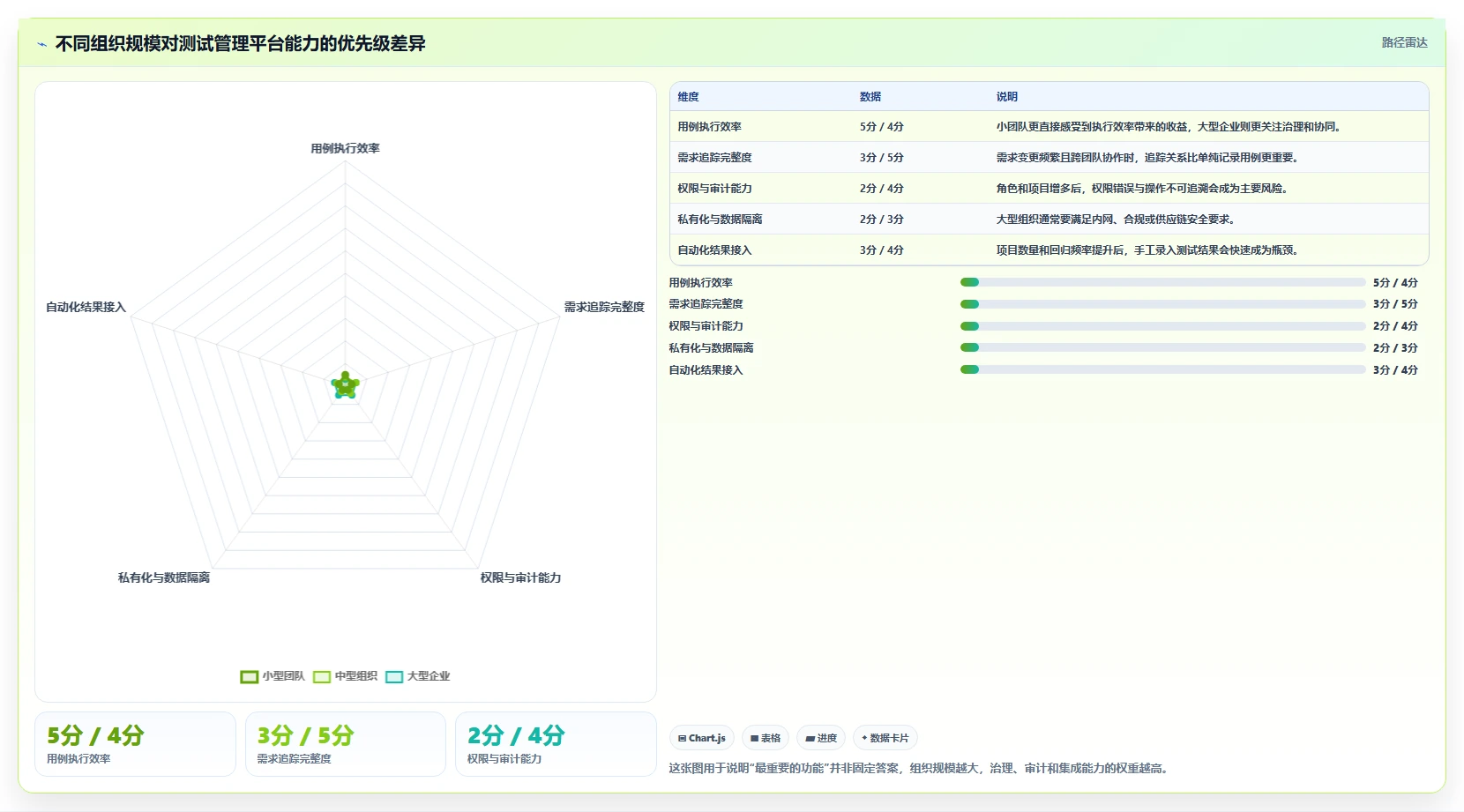This screenshot has width=1464, height=812.
Task: Click the description starting 需求变更频繁
Action: tap(1147, 158)
